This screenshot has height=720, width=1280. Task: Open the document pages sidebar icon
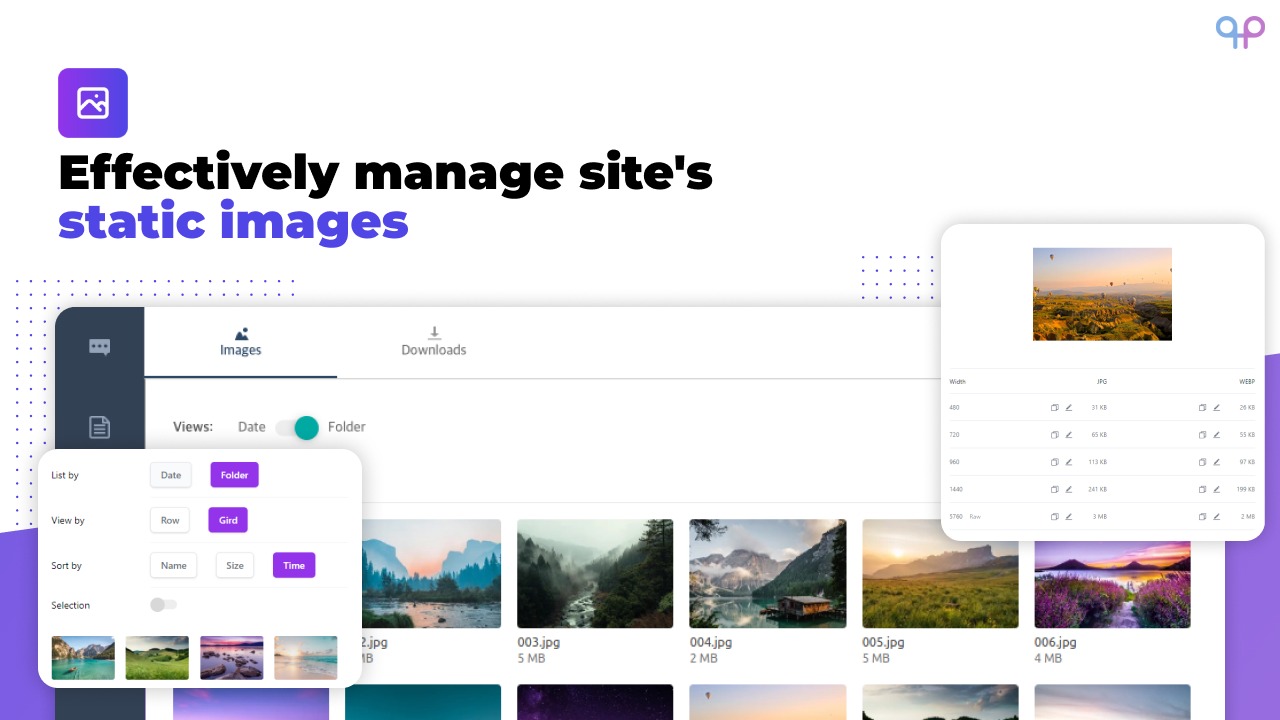point(99,427)
